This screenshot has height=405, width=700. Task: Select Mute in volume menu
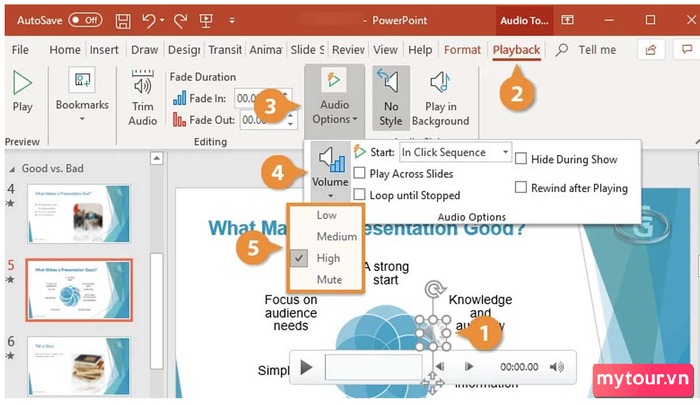(326, 280)
